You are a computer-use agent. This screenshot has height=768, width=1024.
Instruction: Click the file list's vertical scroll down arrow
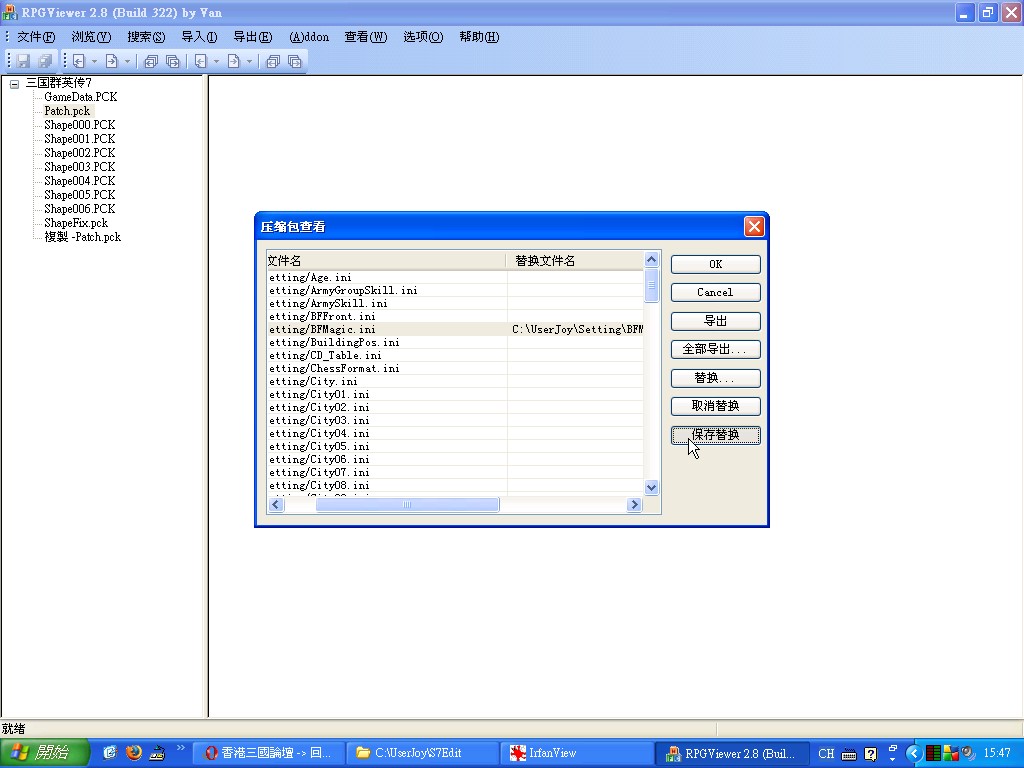(x=652, y=488)
